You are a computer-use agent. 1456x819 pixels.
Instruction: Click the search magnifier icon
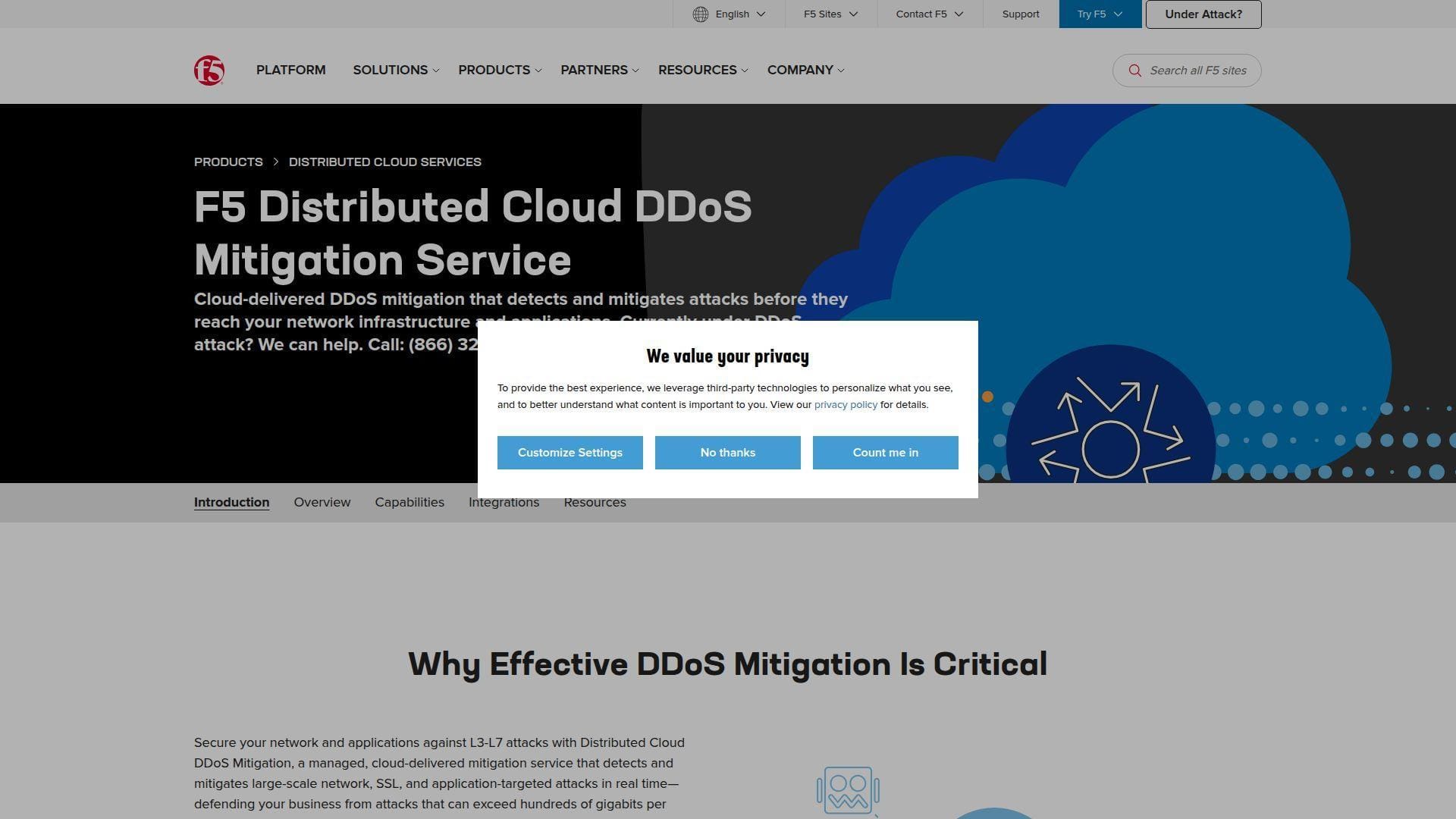click(x=1134, y=71)
